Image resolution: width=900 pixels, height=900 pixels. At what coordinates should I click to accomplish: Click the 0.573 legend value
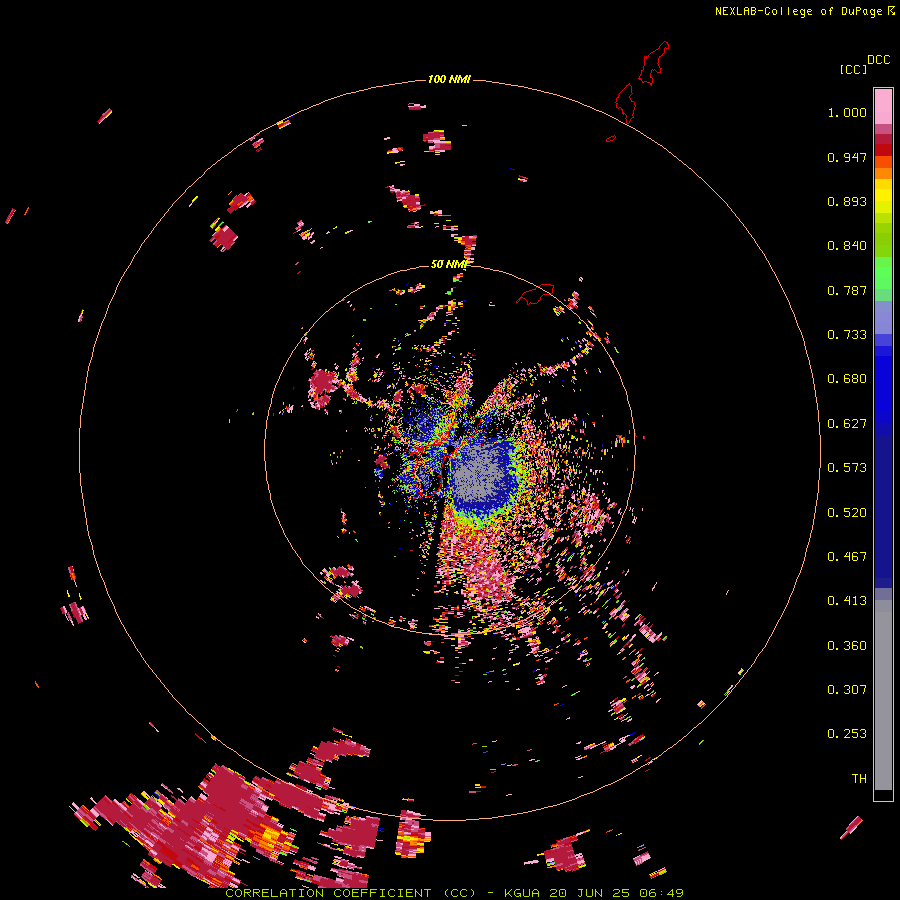(x=847, y=468)
